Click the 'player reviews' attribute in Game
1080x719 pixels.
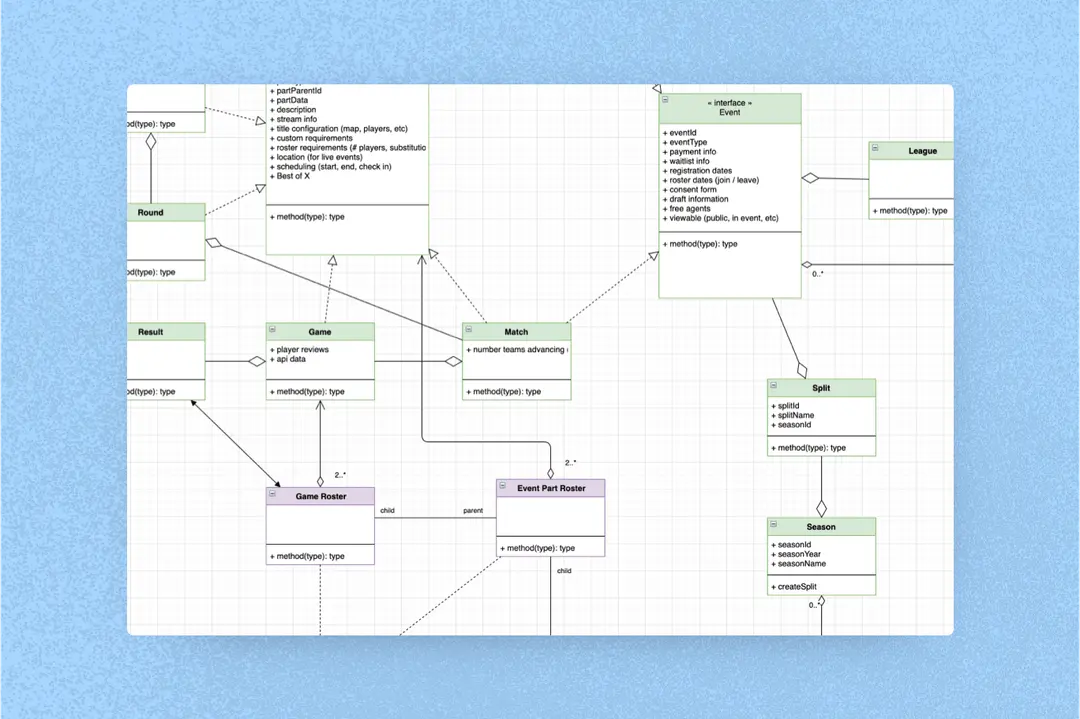click(x=300, y=350)
